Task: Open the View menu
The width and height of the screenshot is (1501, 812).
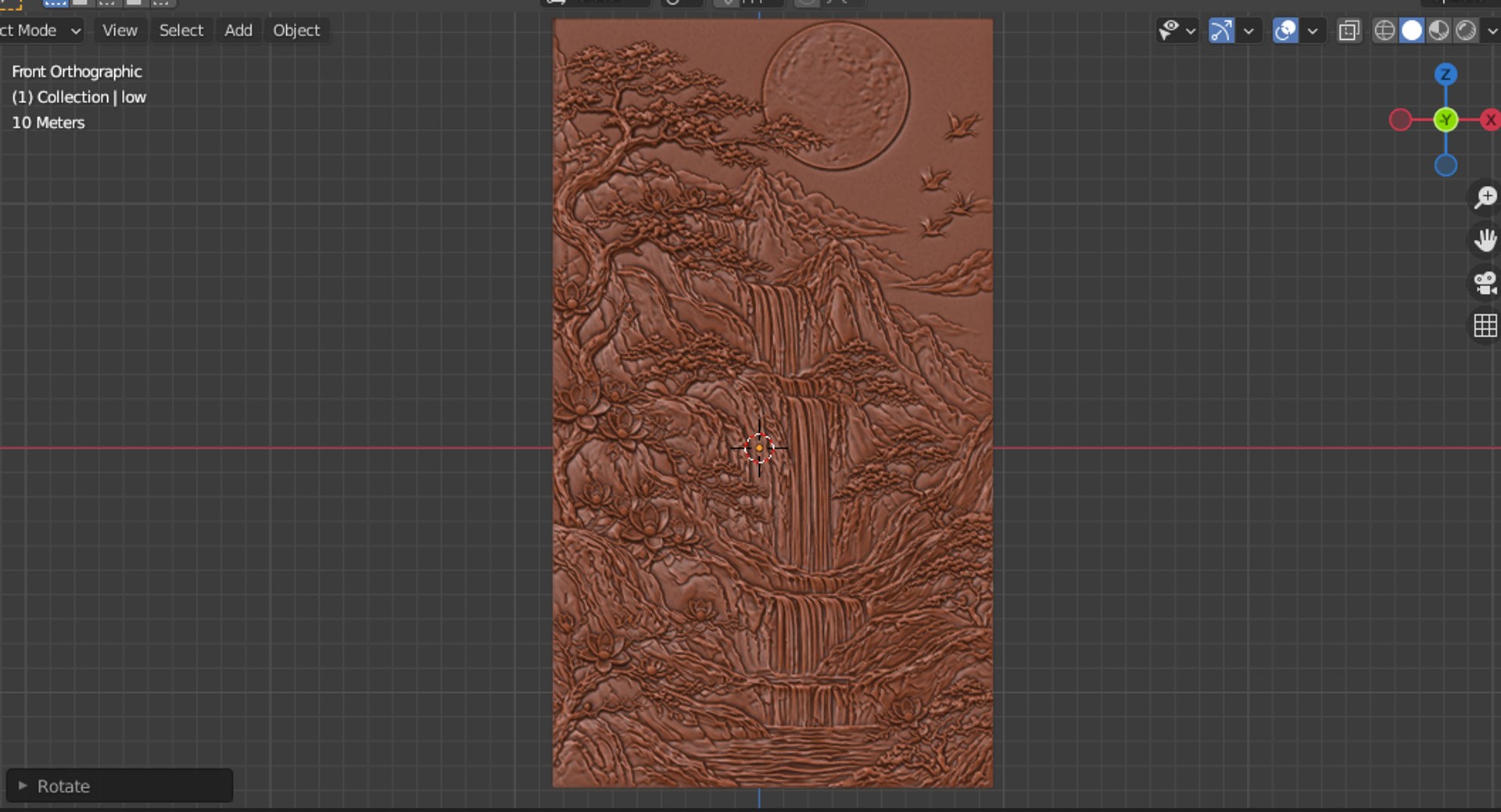Action: pyautogui.click(x=120, y=30)
